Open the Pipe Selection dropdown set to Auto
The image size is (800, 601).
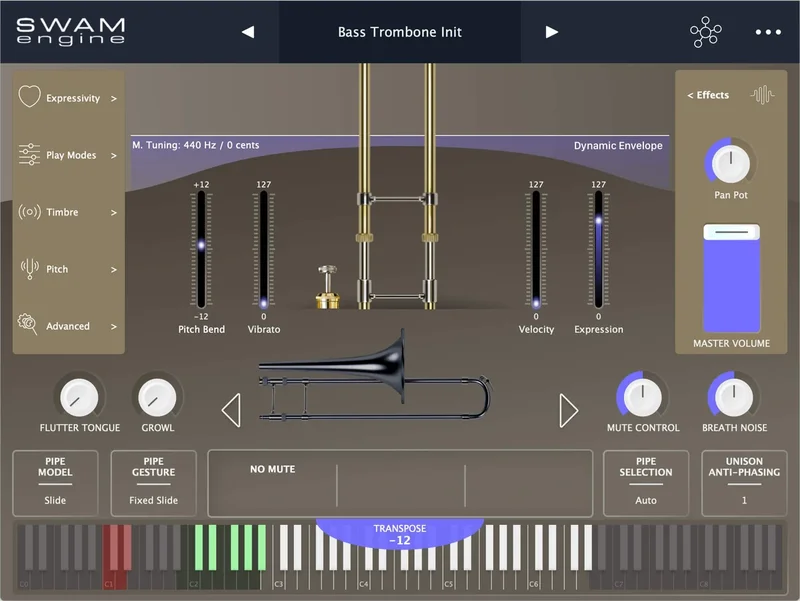[x=646, y=483]
